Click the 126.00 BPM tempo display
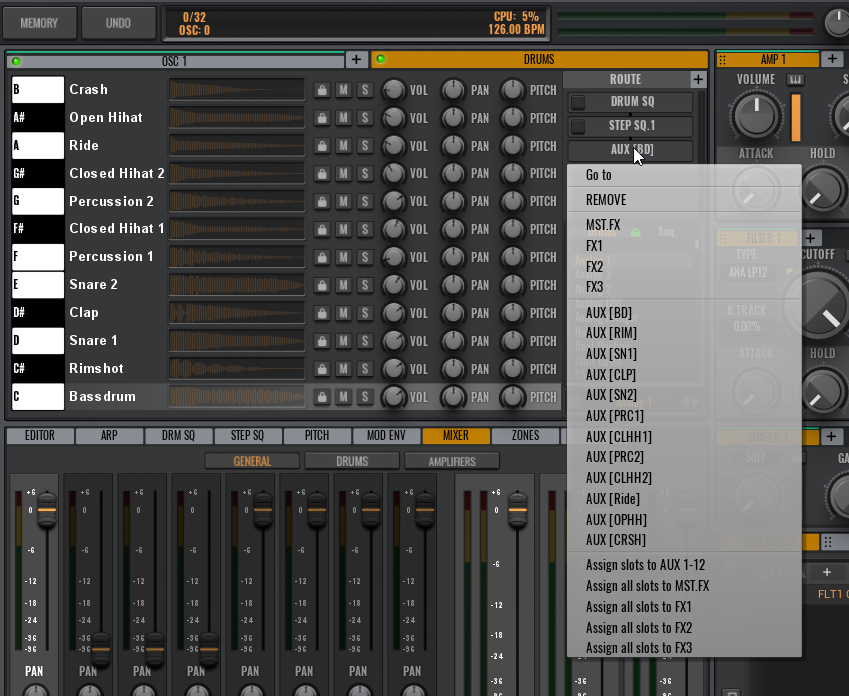This screenshot has width=849, height=696. click(516, 30)
